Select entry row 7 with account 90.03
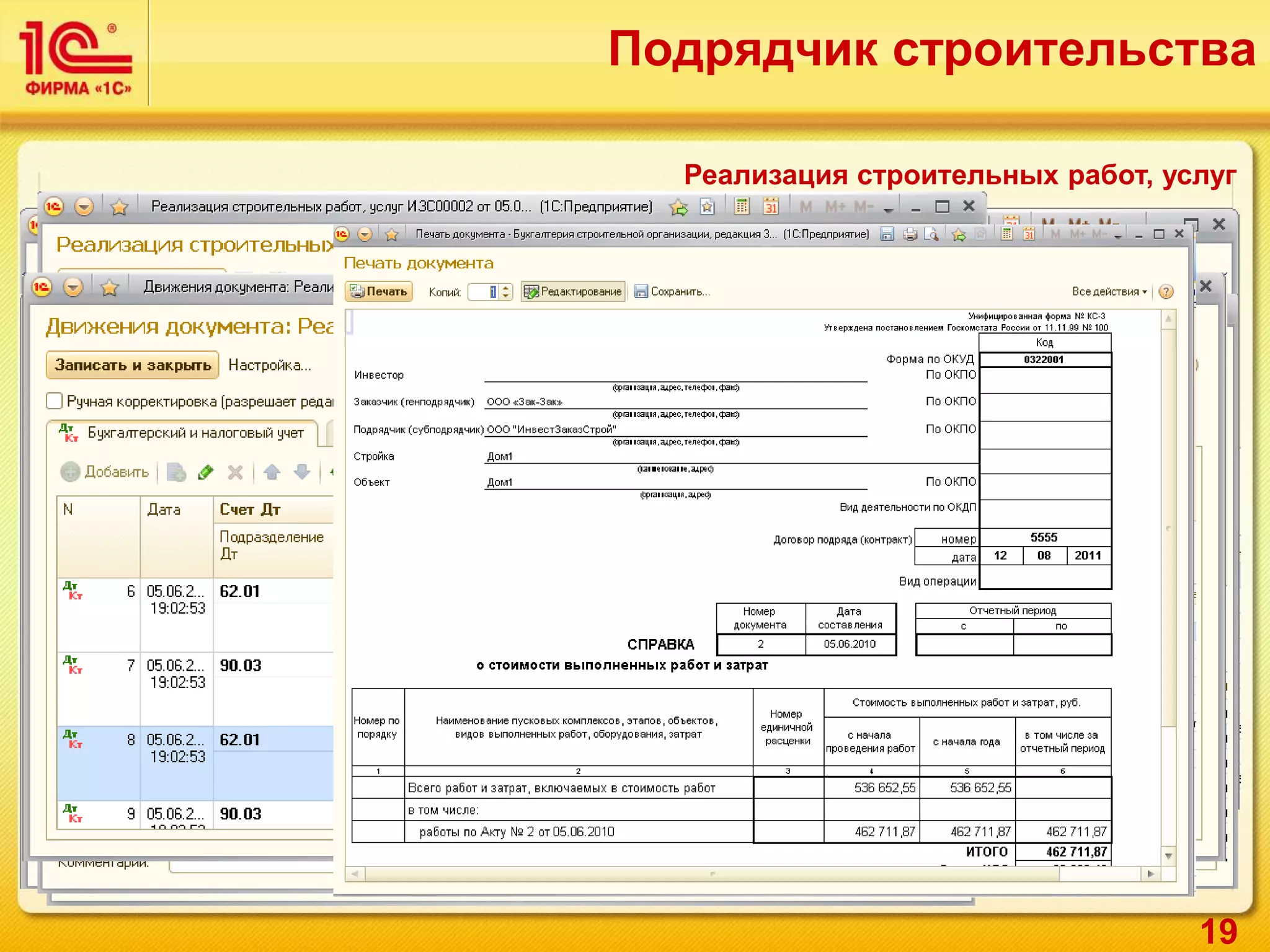The height and width of the screenshot is (952, 1270). pyautogui.click(x=195, y=689)
